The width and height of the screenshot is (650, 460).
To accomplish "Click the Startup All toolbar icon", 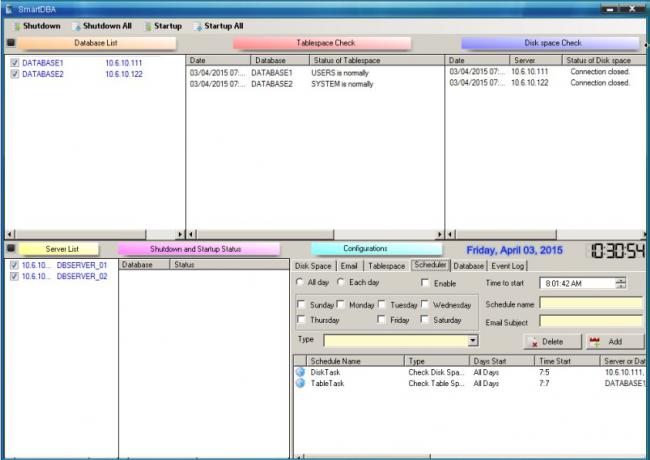I will (198, 26).
